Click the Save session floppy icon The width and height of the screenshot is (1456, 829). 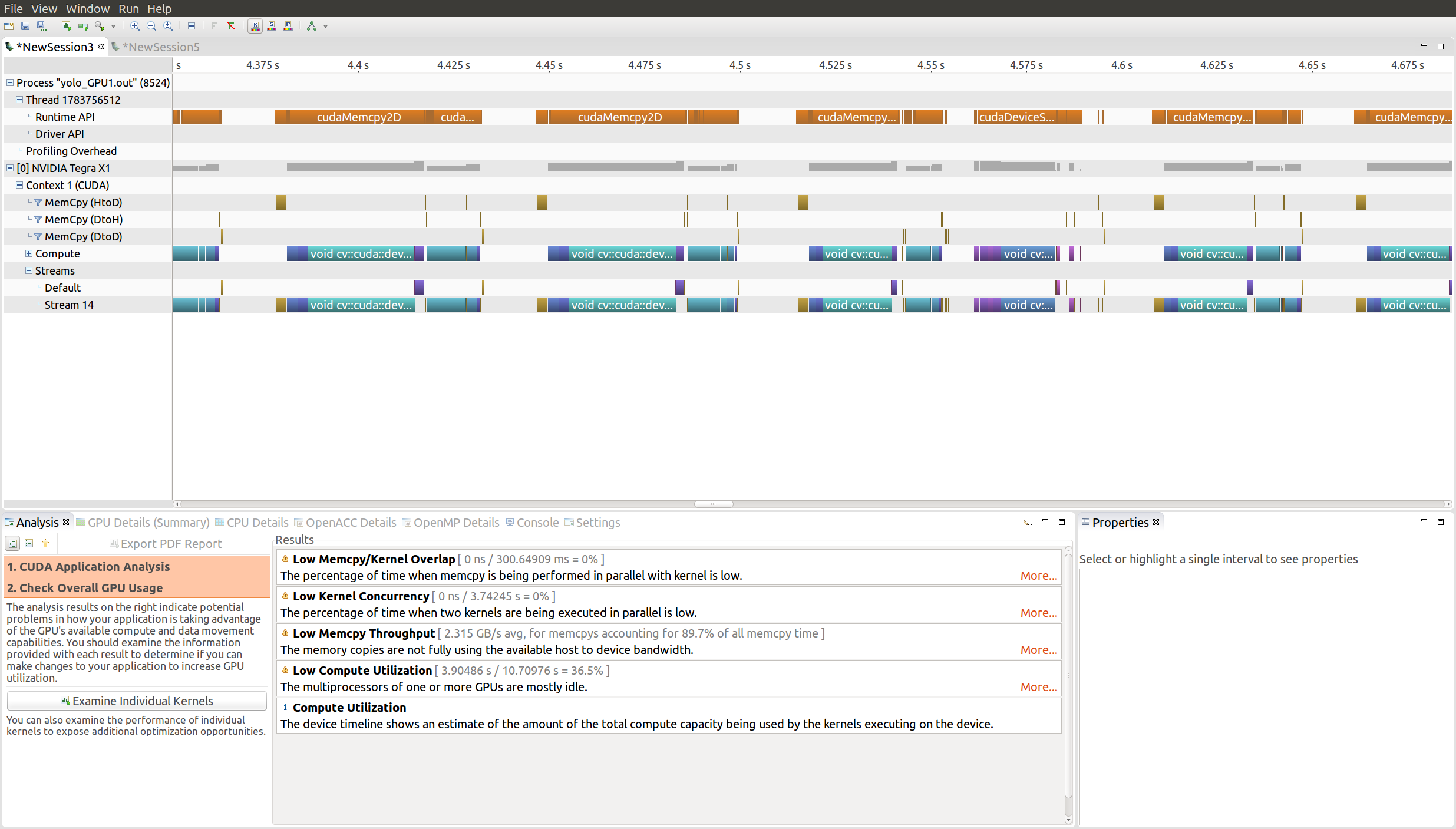coord(25,26)
